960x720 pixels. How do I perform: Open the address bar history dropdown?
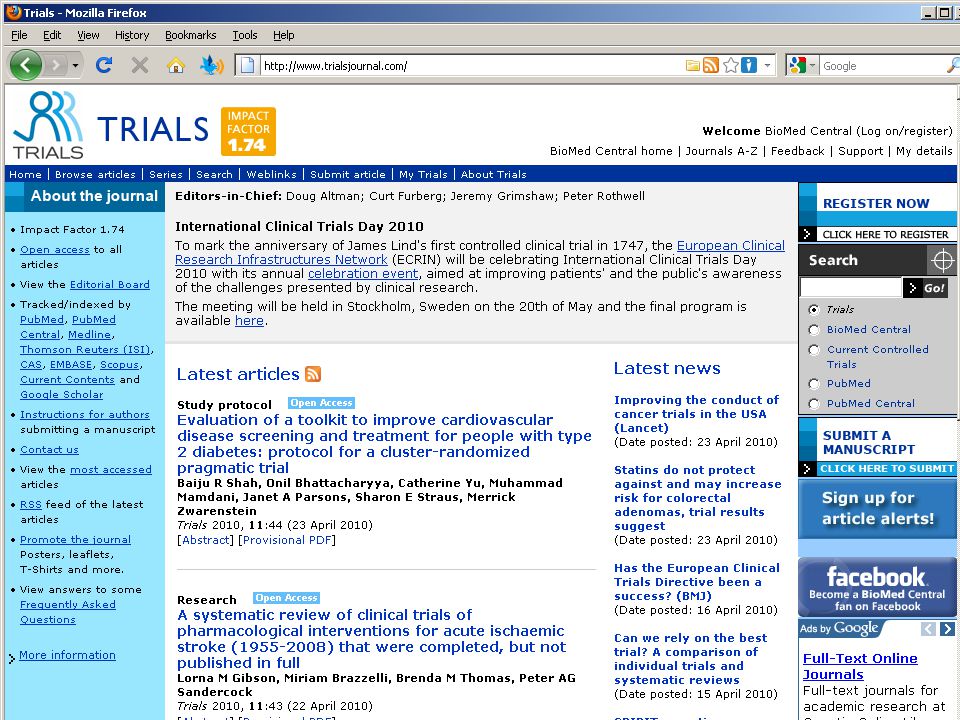click(x=767, y=65)
